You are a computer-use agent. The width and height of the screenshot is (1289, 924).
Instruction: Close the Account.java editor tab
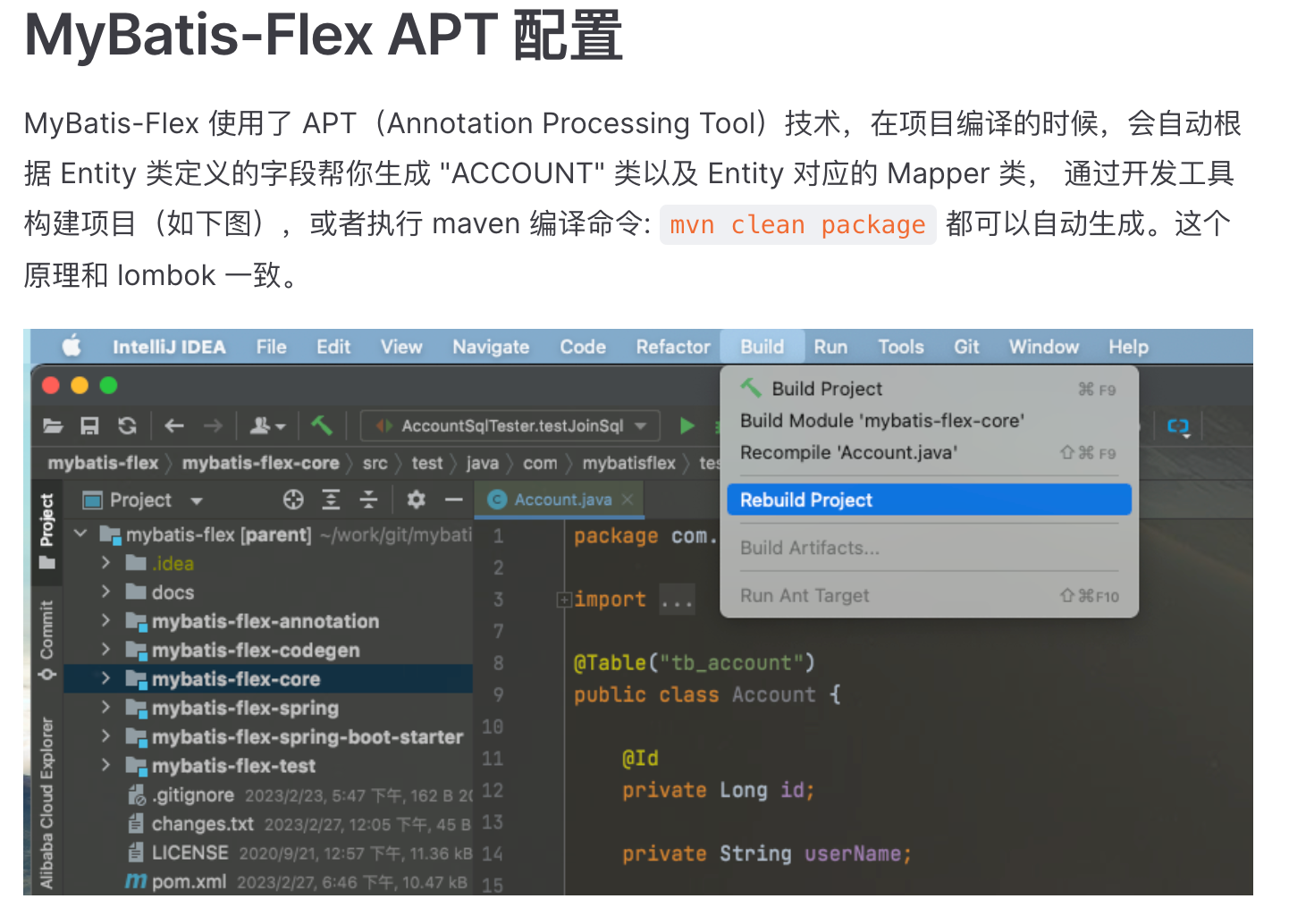pos(628,500)
